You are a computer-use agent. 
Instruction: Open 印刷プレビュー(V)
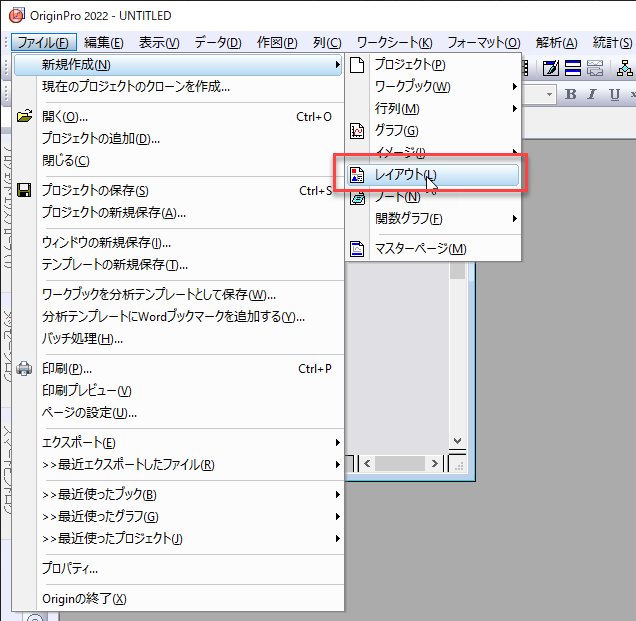click(x=178, y=391)
